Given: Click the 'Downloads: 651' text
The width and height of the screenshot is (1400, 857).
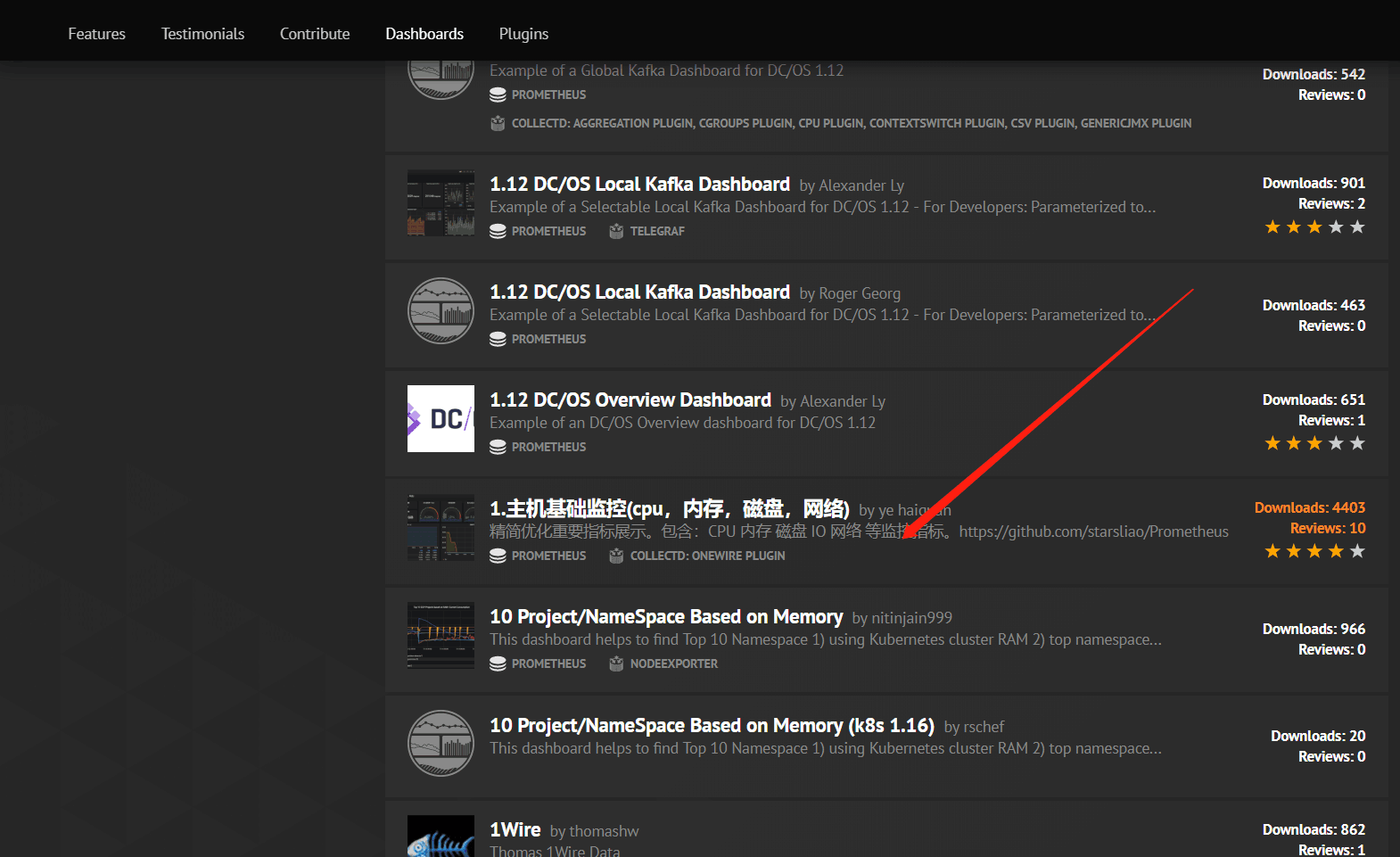Looking at the screenshot, I should (1314, 400).
